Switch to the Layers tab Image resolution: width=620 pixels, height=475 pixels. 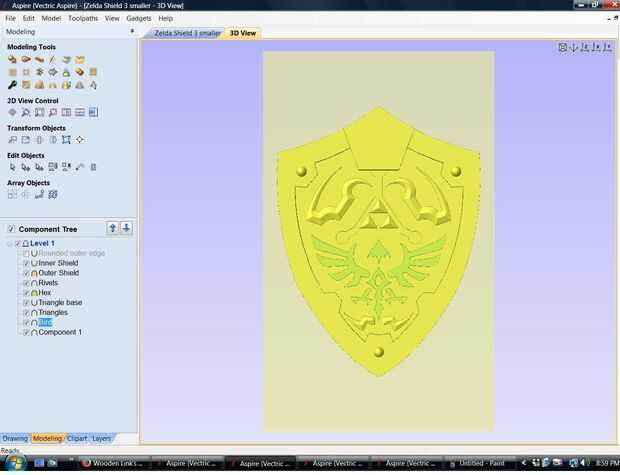pyautogui.click(x=102, y=438)
